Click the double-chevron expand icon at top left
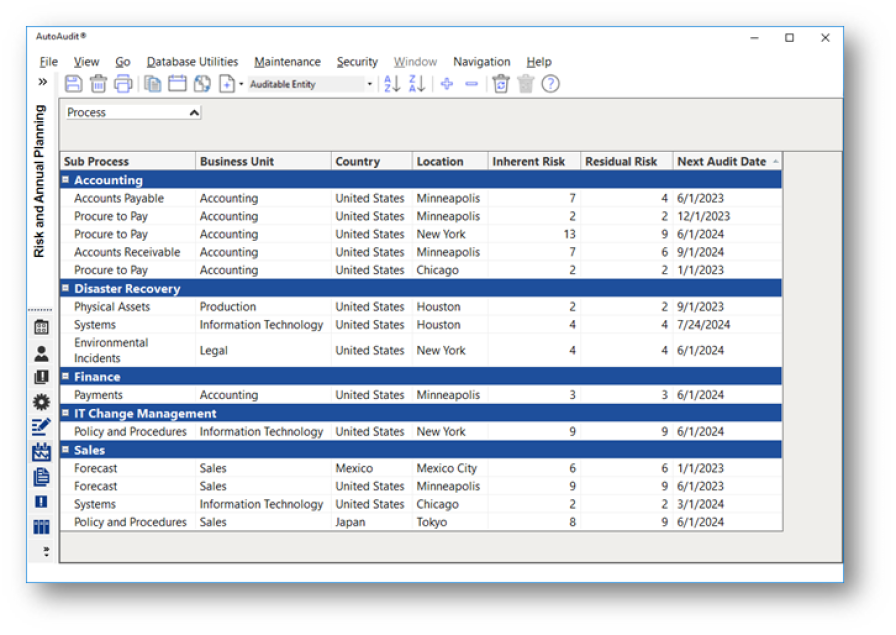 [x=43, y=82]
